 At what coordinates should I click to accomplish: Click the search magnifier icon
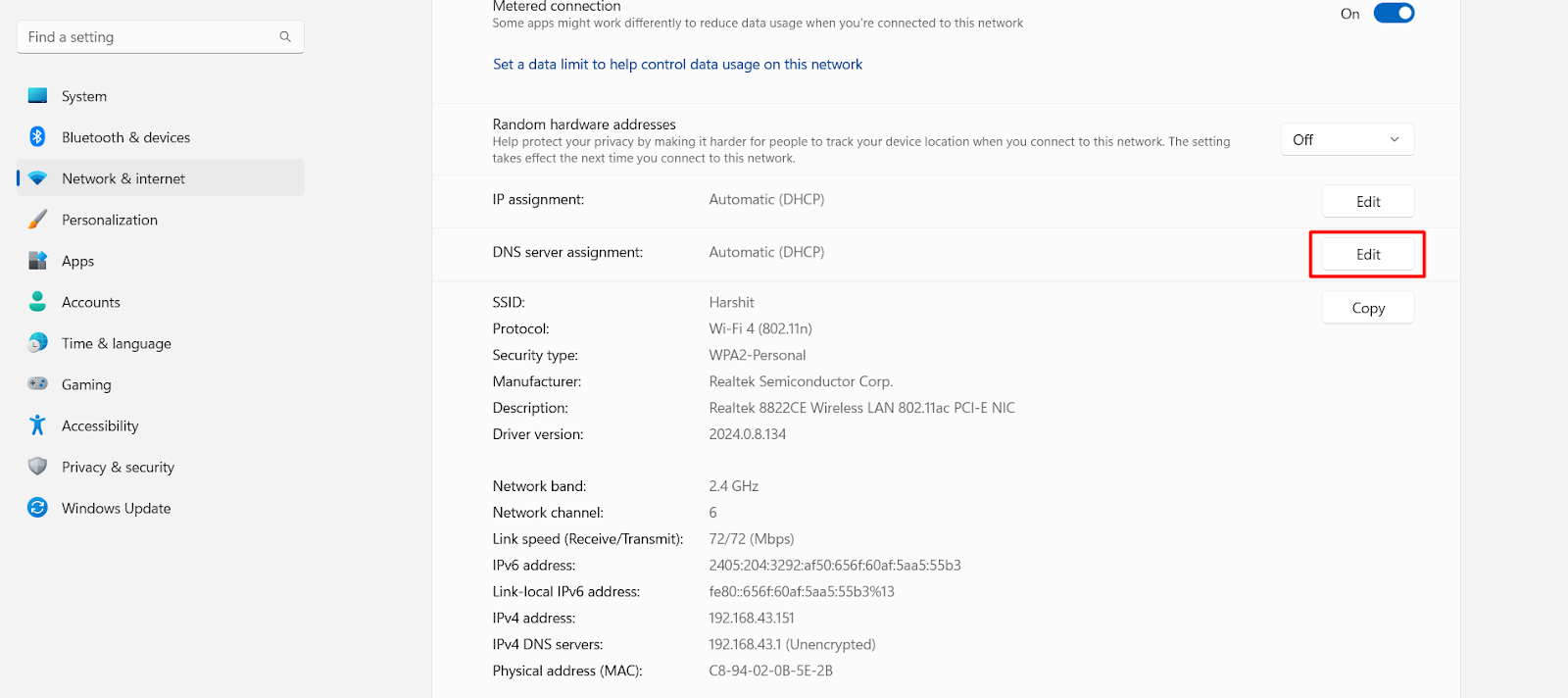pyautogui.click(x=285, y=37)
